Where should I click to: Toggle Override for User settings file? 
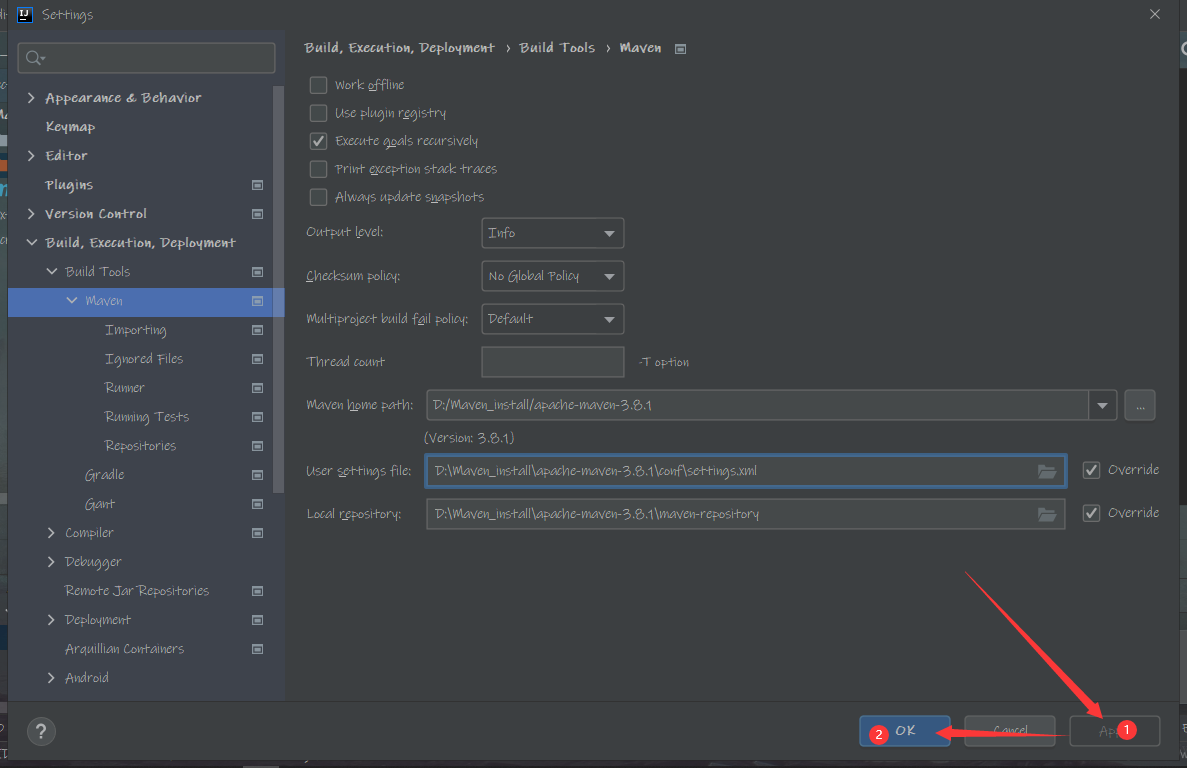[1092, 470]
